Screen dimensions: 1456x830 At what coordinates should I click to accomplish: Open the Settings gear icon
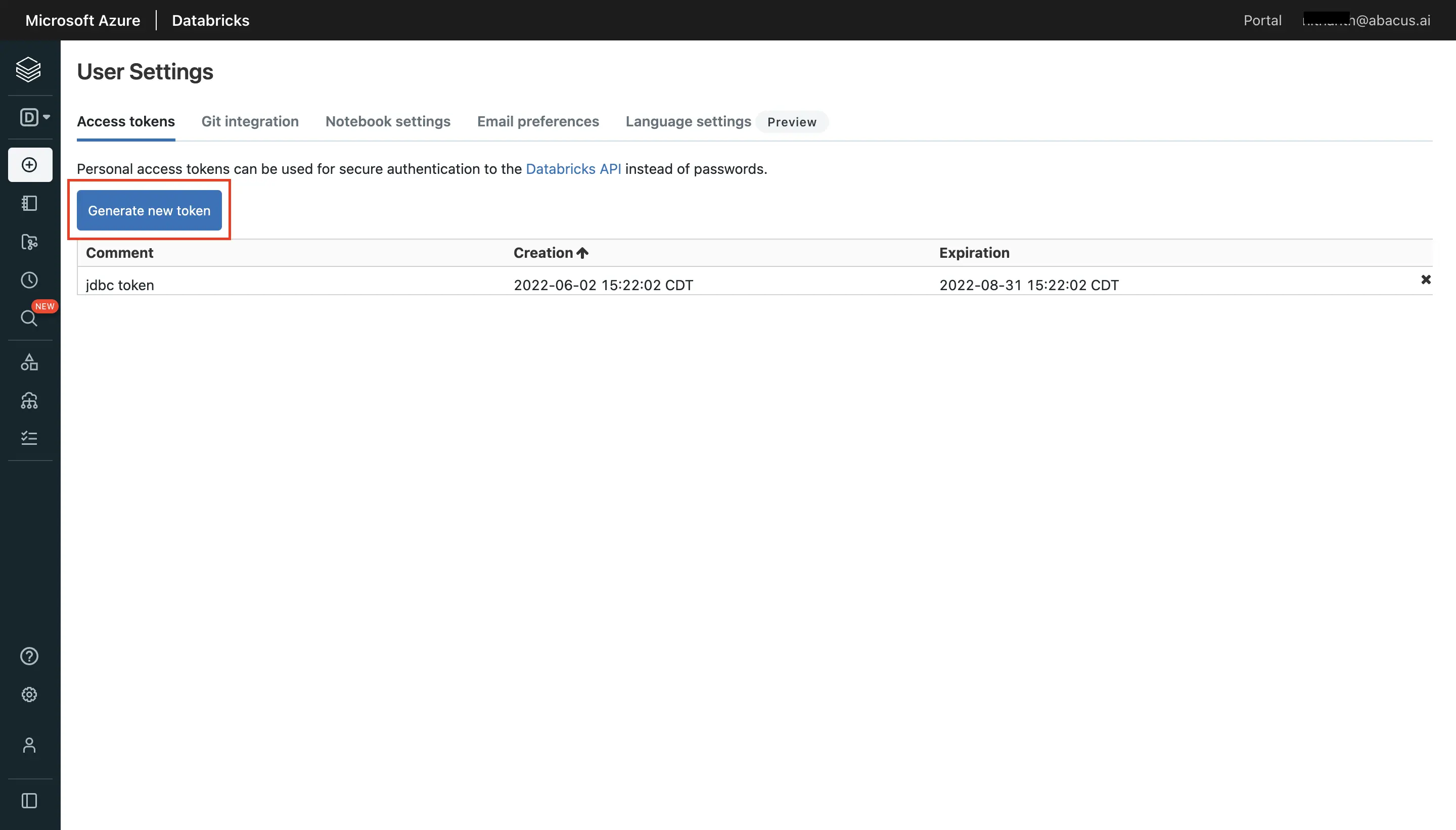coord(28,695)
